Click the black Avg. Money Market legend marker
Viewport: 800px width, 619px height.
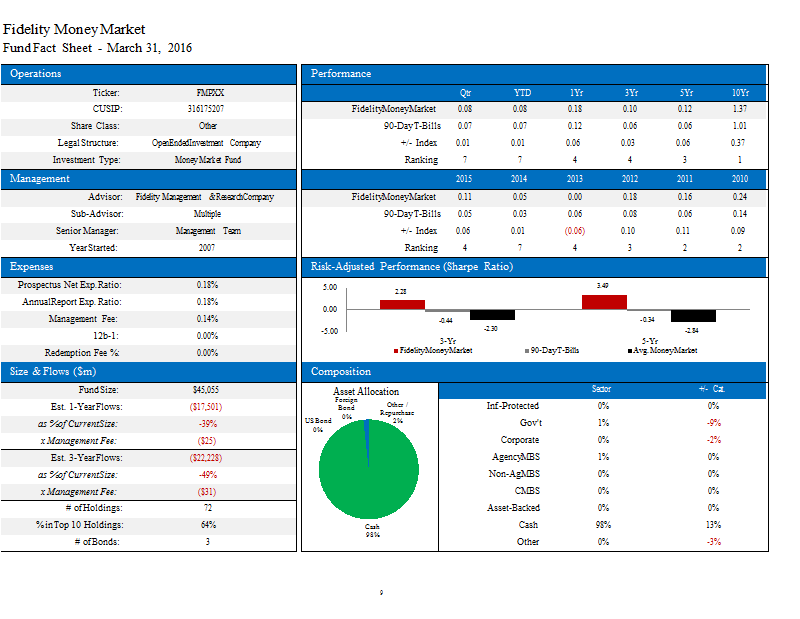coord(630,351)
